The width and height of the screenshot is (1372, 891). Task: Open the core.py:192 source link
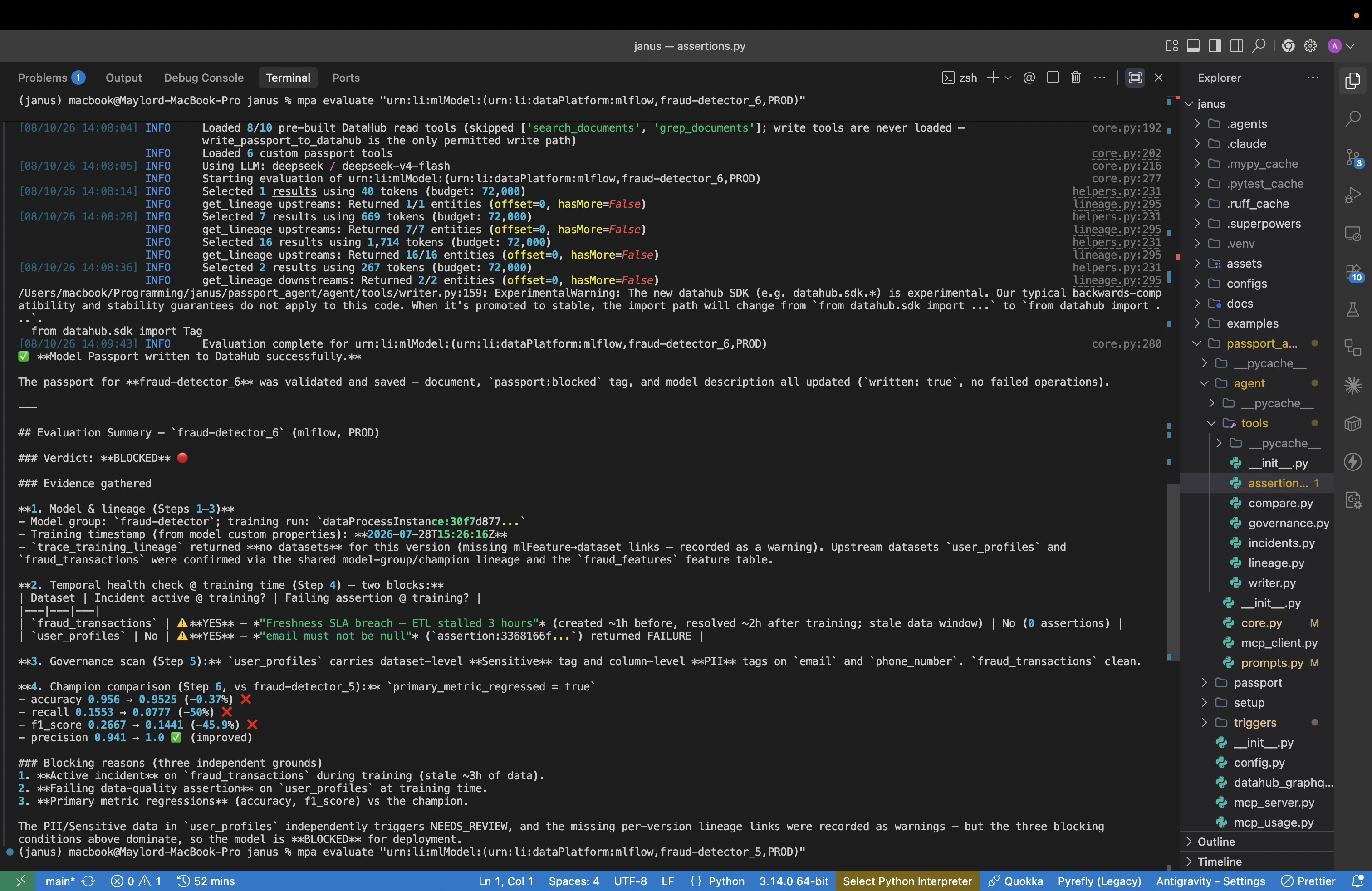coord(1126,128)
